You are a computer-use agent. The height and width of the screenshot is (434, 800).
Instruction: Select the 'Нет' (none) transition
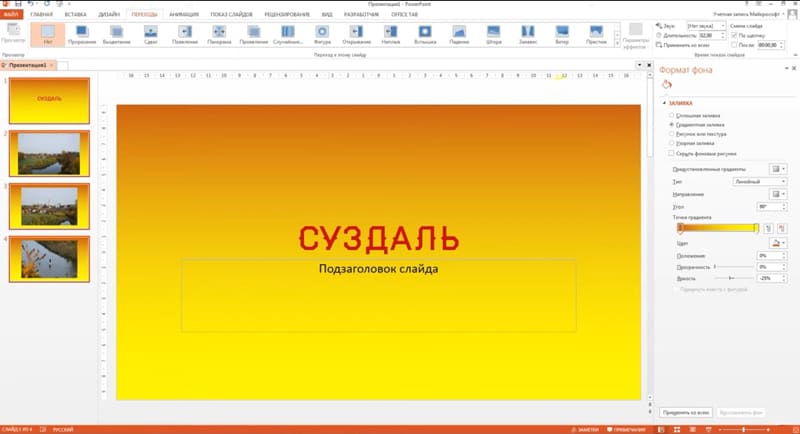click(x=47, y=34)
